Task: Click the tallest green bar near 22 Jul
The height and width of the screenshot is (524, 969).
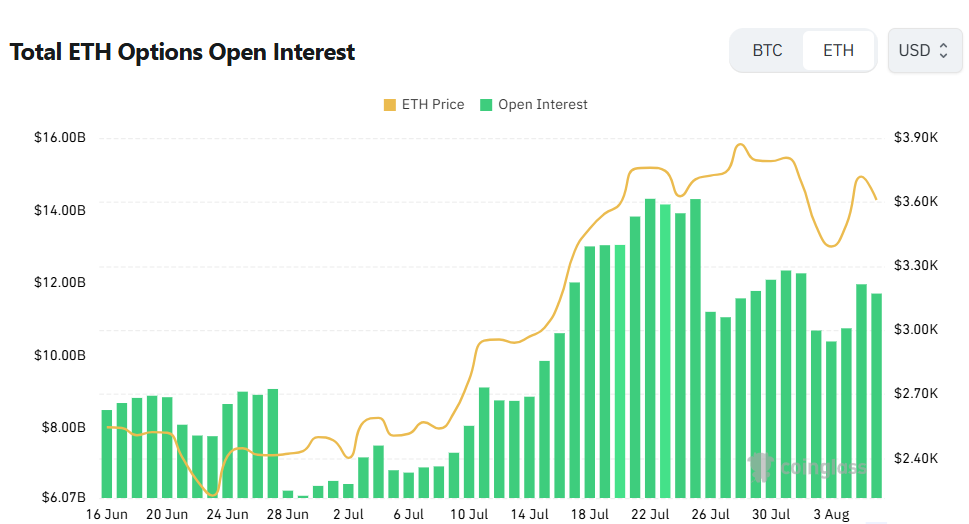Action: pyautogui.click(x=650, y=348)
